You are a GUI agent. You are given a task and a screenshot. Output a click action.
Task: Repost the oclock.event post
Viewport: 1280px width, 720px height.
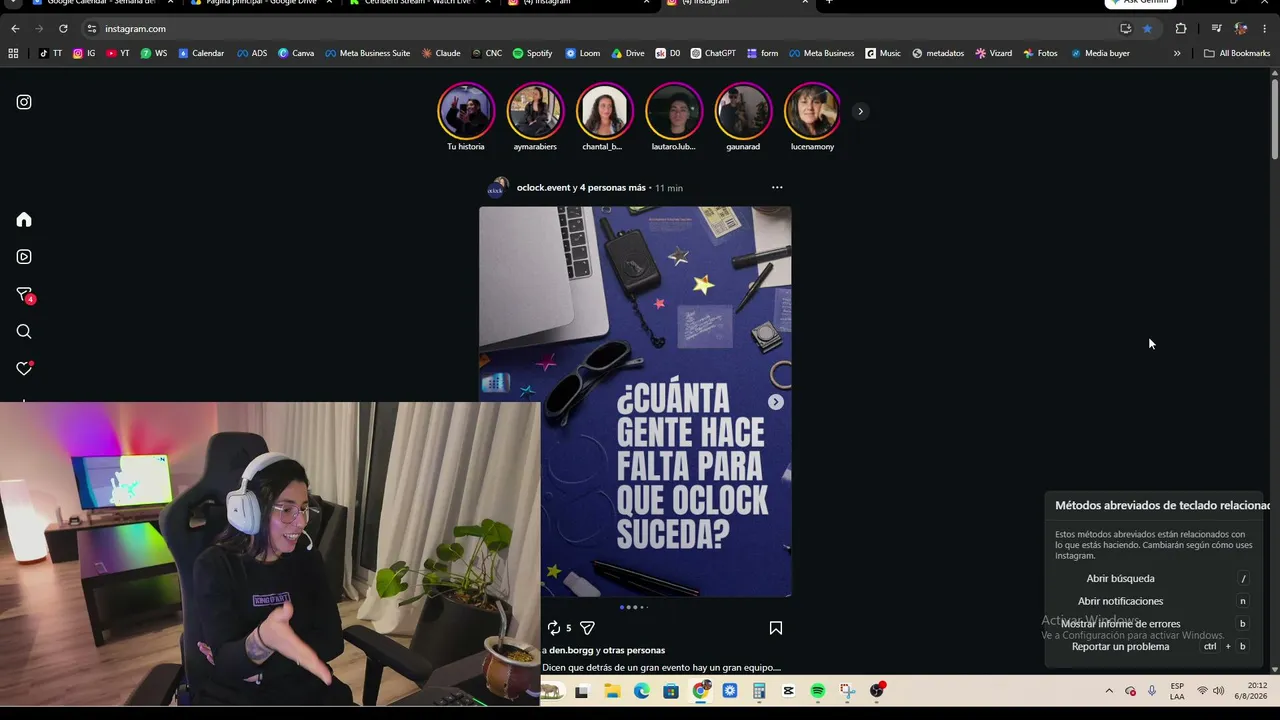554,628
